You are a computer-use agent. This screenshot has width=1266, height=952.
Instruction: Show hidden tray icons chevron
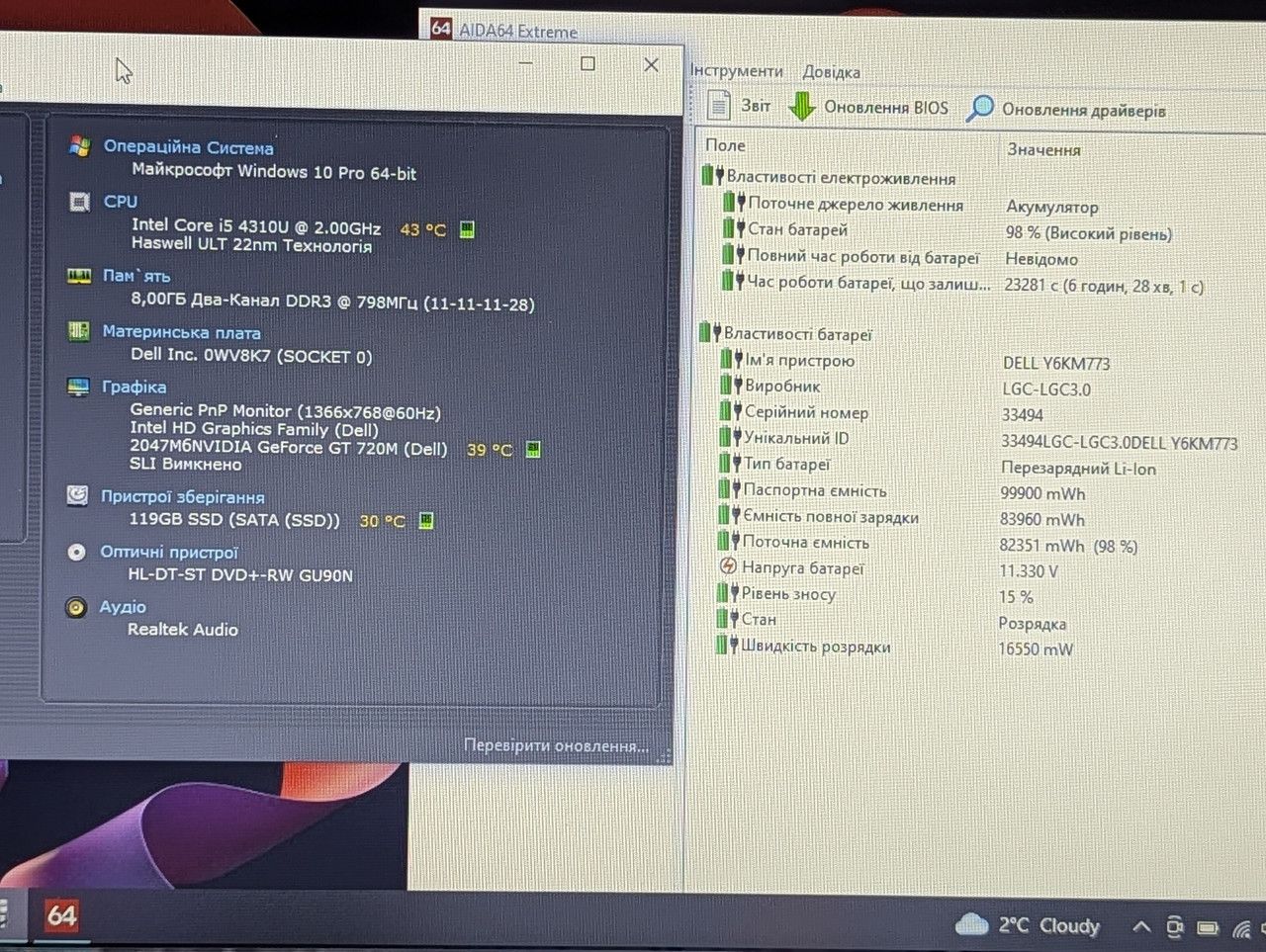click(1140, 927)
